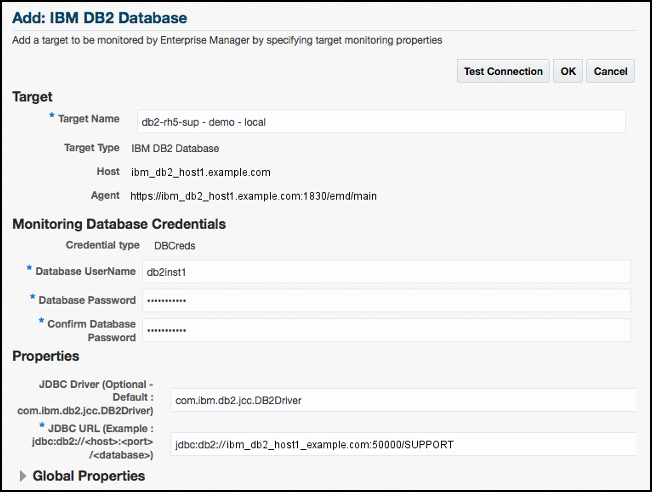
Task: Edit the Database UserName field
Action: [386, 272]
